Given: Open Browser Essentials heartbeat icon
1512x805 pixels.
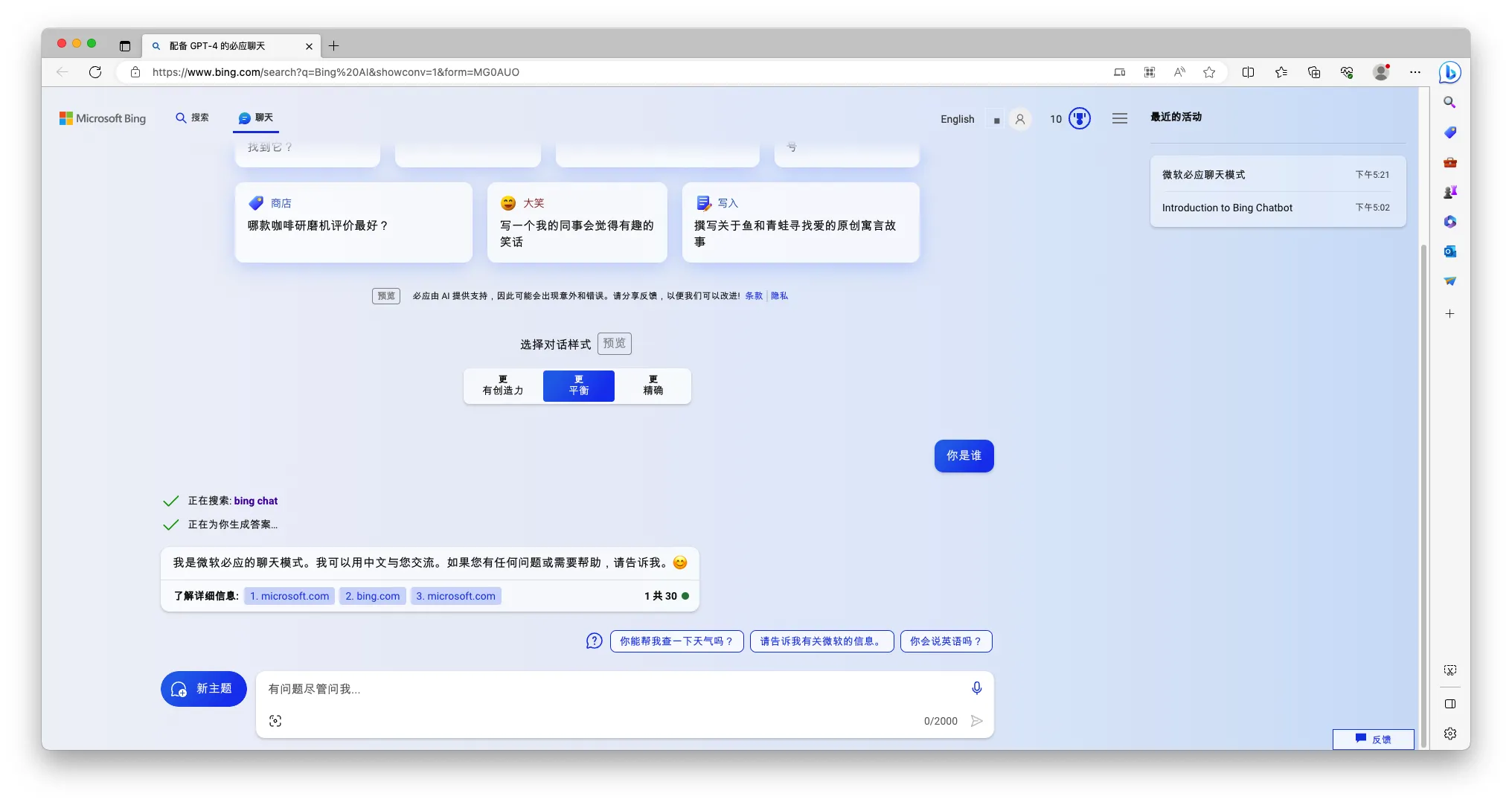Looking at the screenshot, I should coord(1347,72).
